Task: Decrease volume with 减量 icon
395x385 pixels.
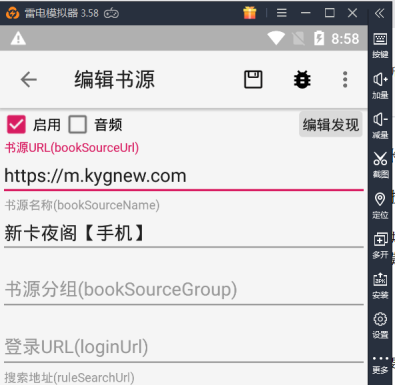Action: click(x=380, y=126)
